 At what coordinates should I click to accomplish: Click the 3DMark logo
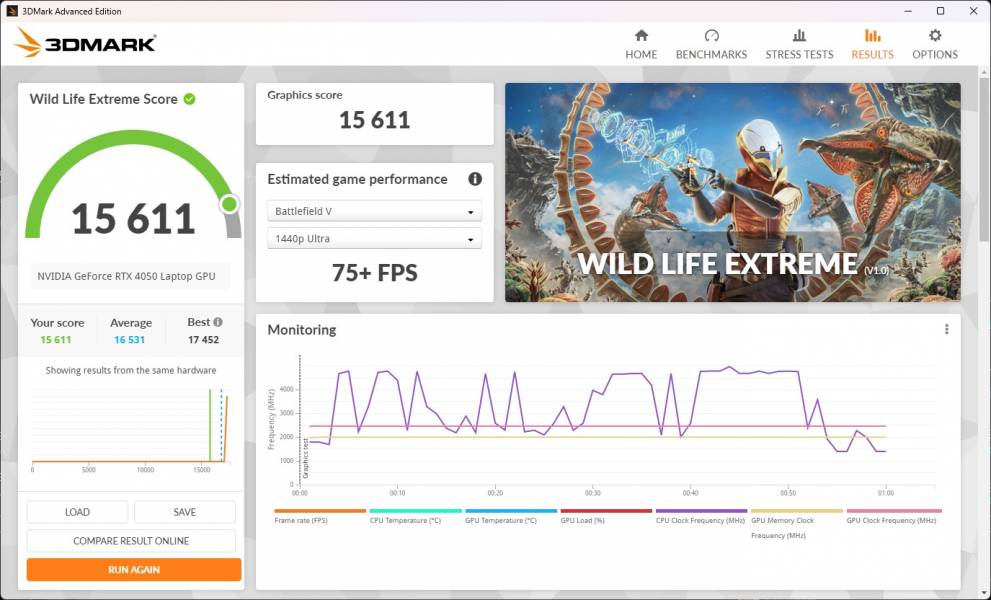coord(85,43)
